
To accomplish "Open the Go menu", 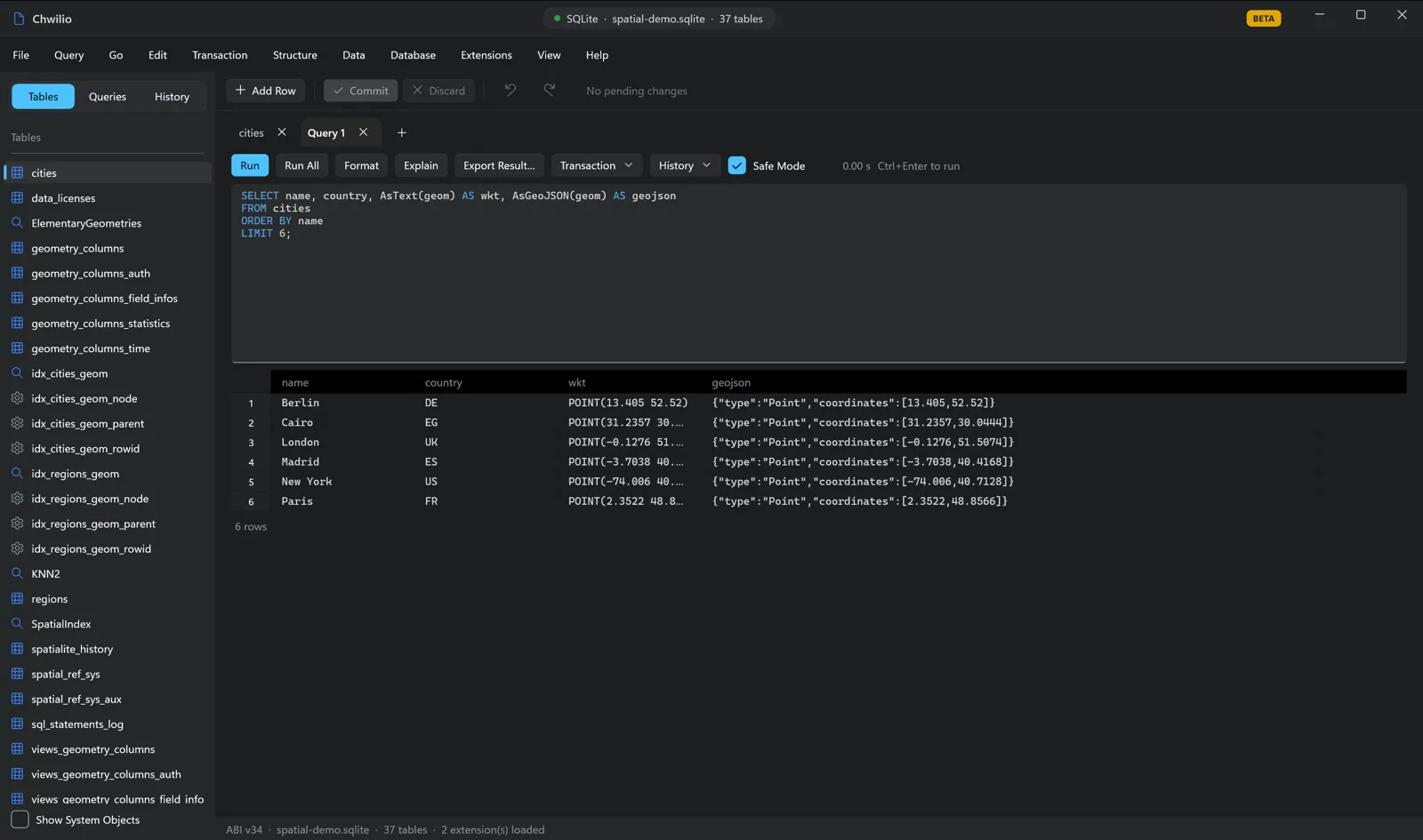I will click(x=116, y=55).
